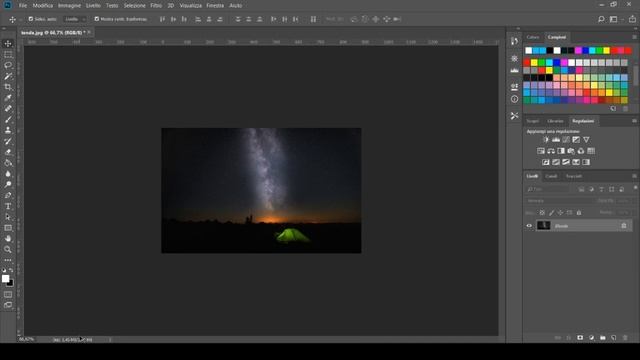Open layer blending mode dropdown
Viewport: 640px width, 360px height.
pos(559,201)
